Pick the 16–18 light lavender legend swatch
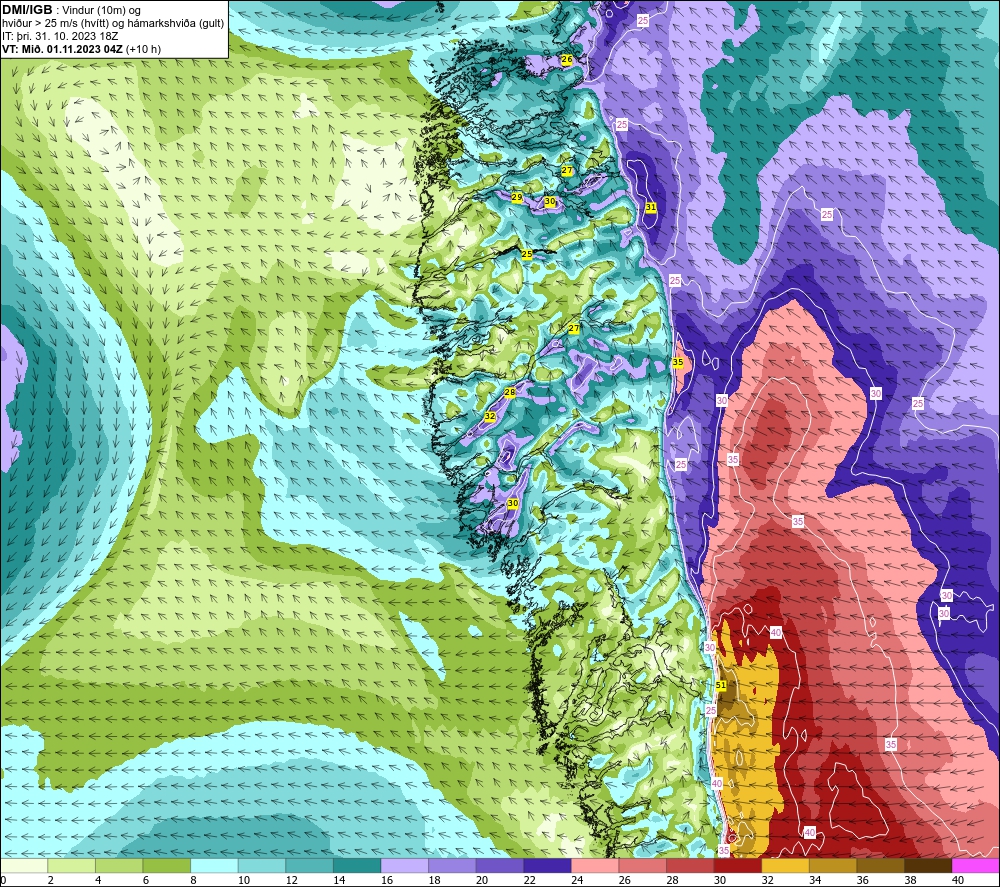 point(404,865)
